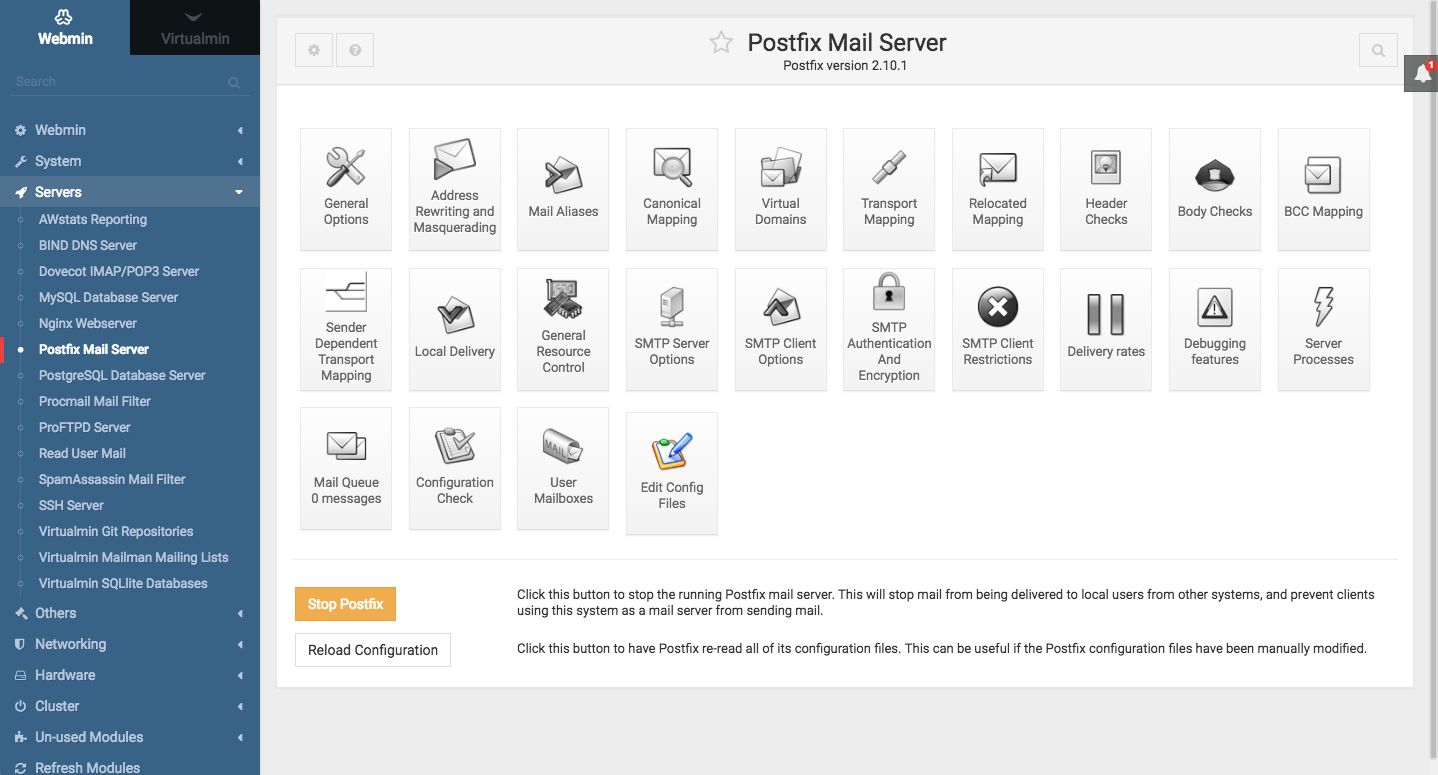Expand the Cluster sidebar category
Screen dimensions: 1438x775
coord(130,706)
